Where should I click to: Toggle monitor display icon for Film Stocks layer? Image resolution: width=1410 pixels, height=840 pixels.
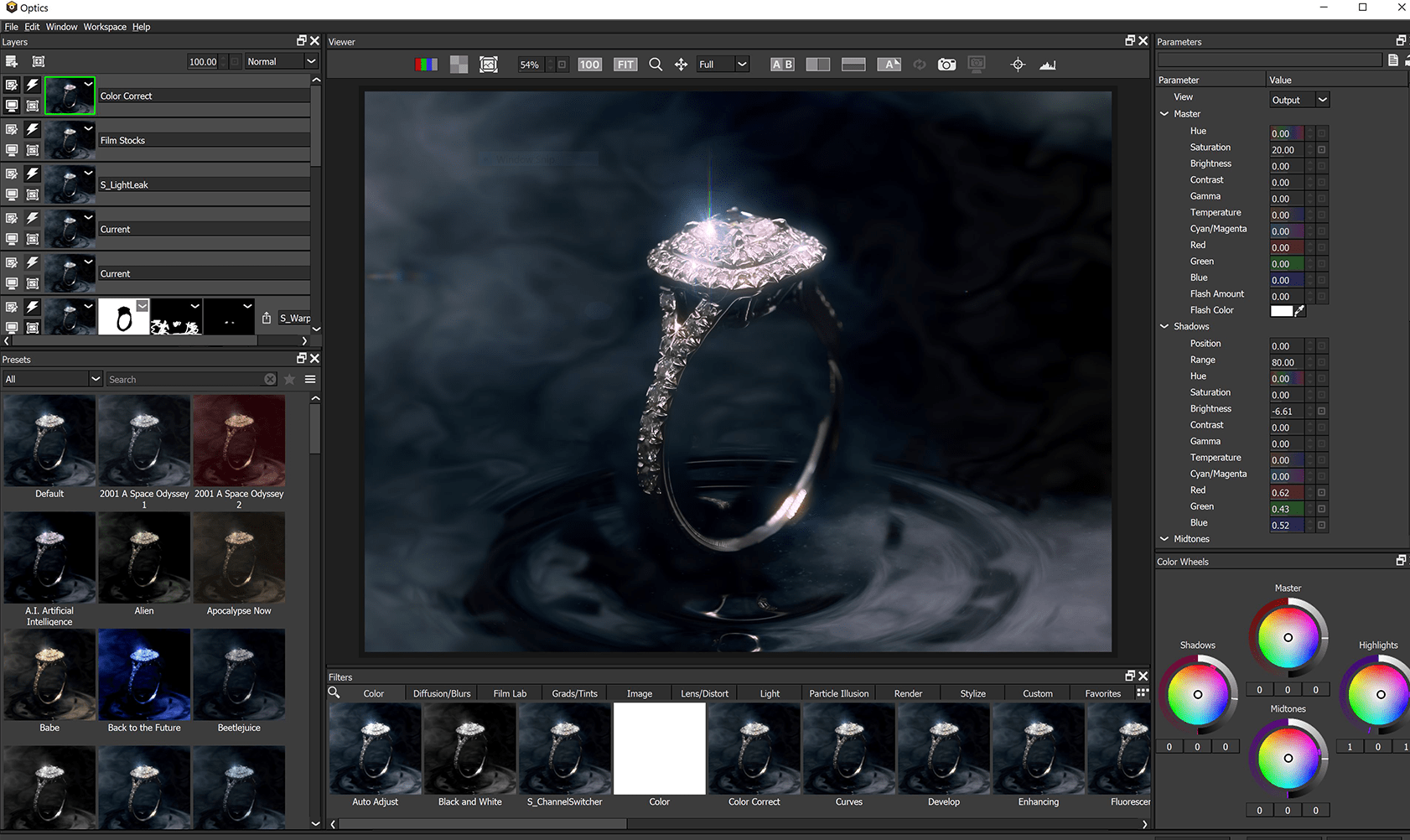[12, 149]
